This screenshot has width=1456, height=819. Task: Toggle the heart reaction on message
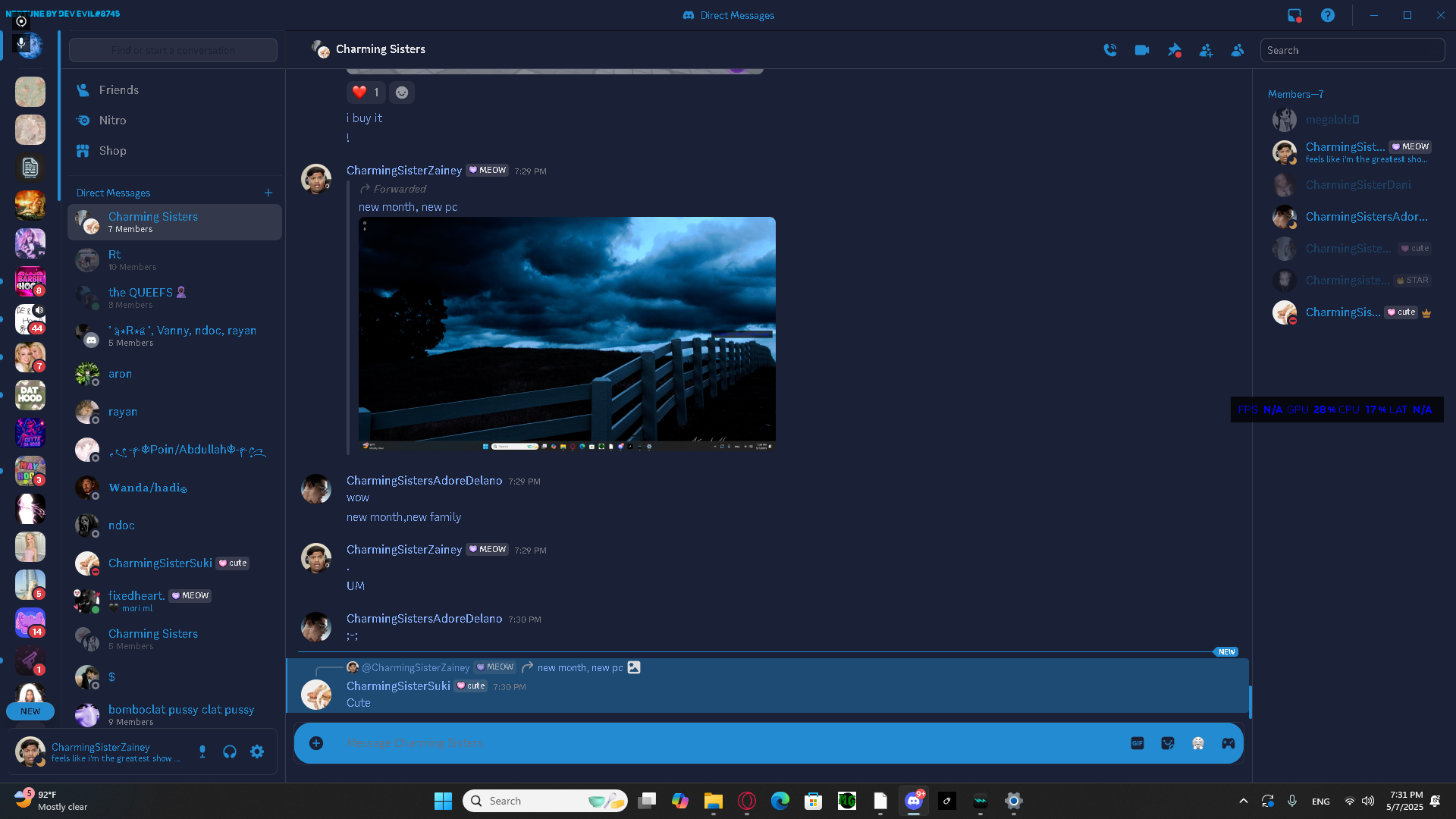point(366,93)
